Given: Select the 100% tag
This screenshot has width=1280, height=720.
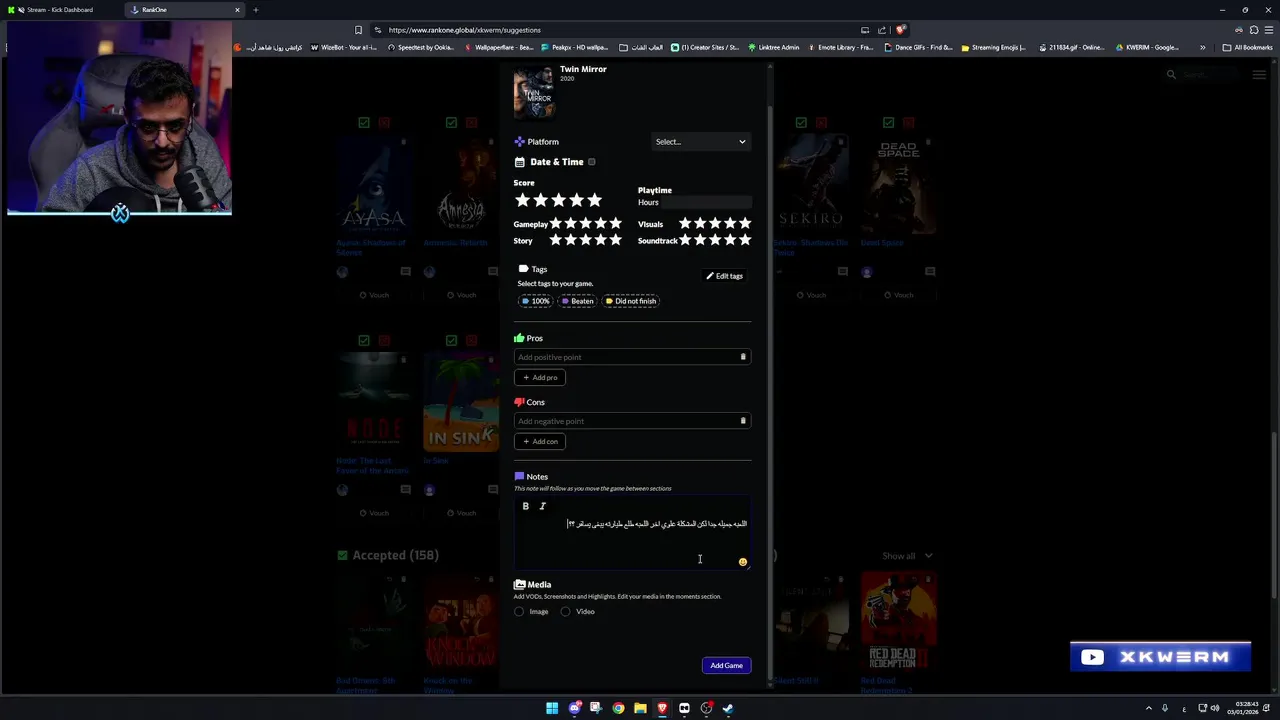Looking at the screenshot, I should [536, 301].
